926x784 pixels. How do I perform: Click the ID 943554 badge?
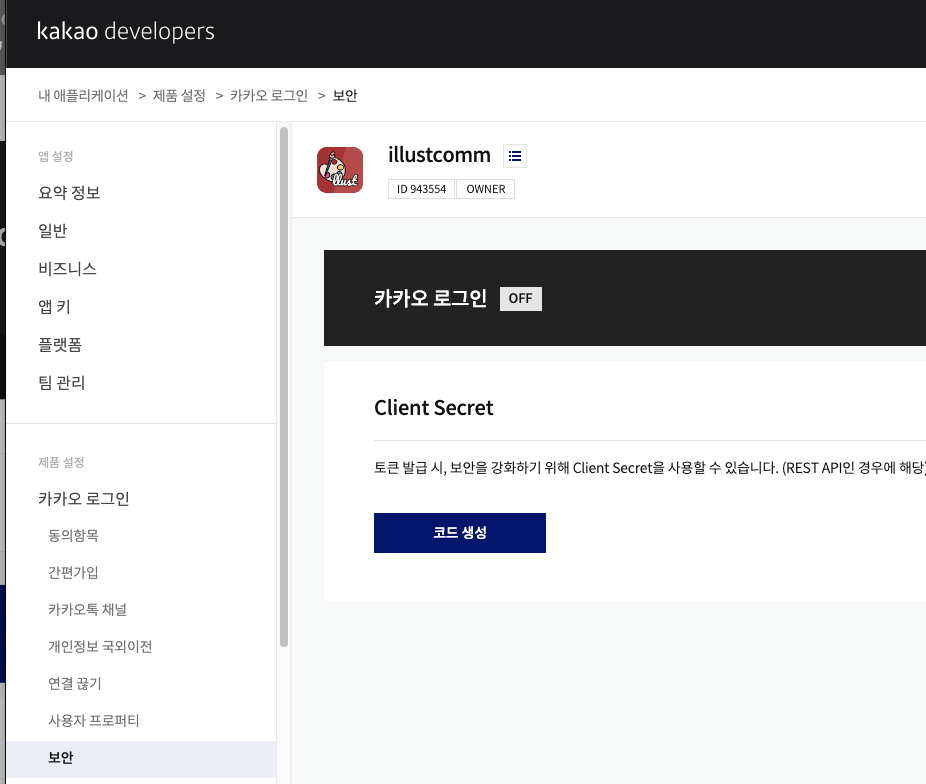(x=421, y=189)
